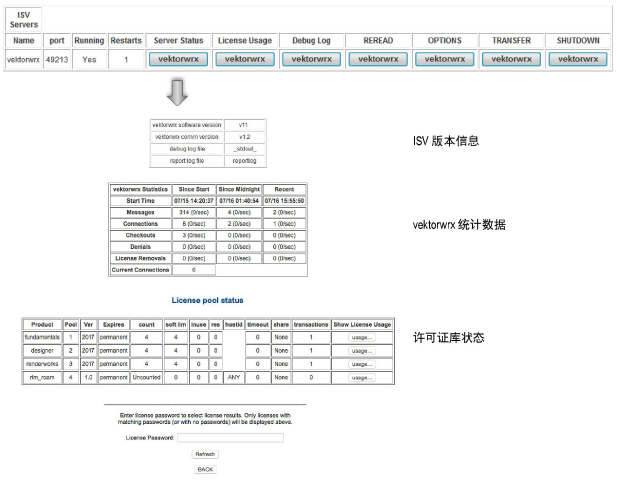Click the ANY hostid cell
Viewport: 620px width, 483px height.
coord(234,377)
